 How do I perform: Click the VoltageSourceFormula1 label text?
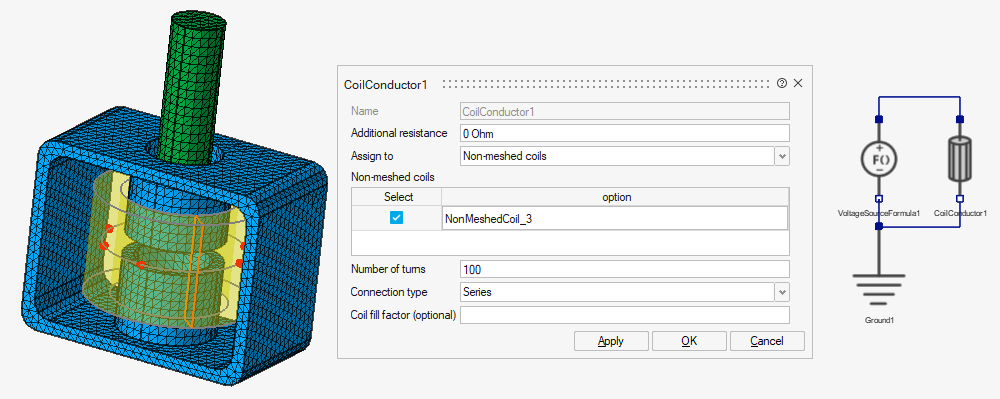pyautogui.click(x=878, y=214)
